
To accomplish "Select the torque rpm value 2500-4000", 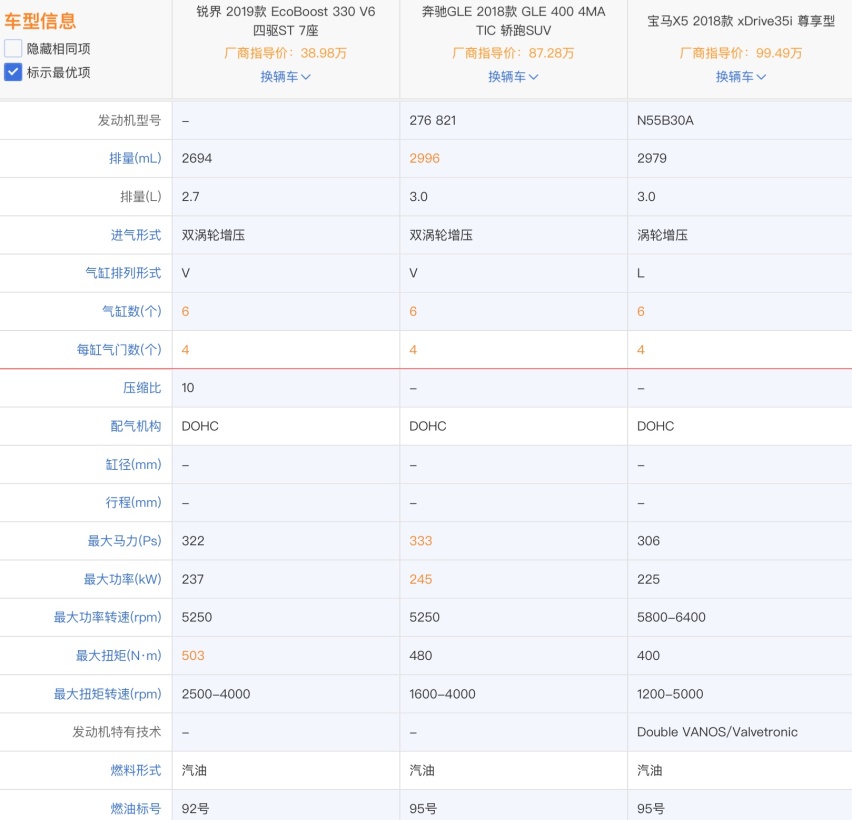I will point(216,693).
